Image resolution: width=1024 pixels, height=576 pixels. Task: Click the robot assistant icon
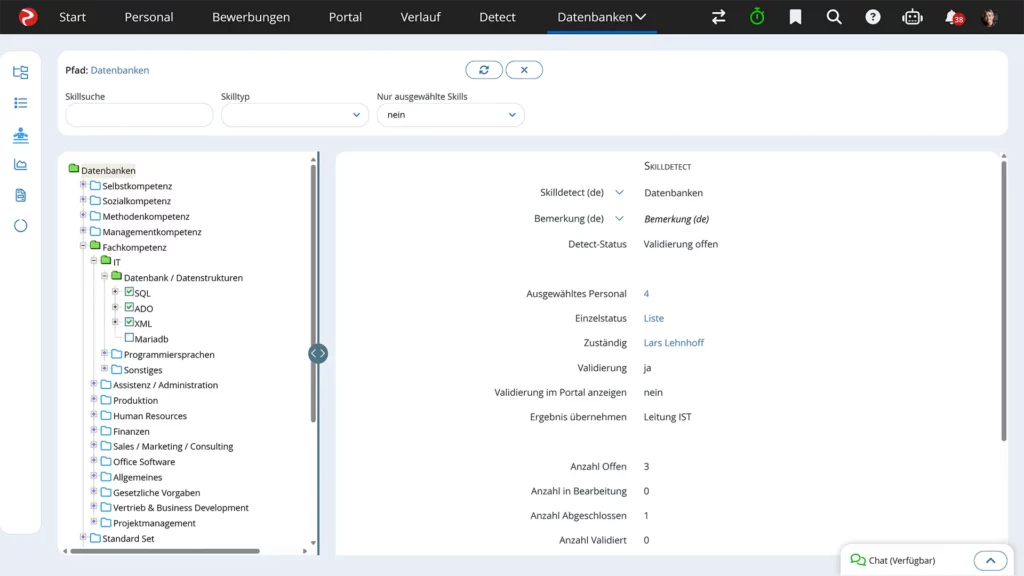pos(912,17)
